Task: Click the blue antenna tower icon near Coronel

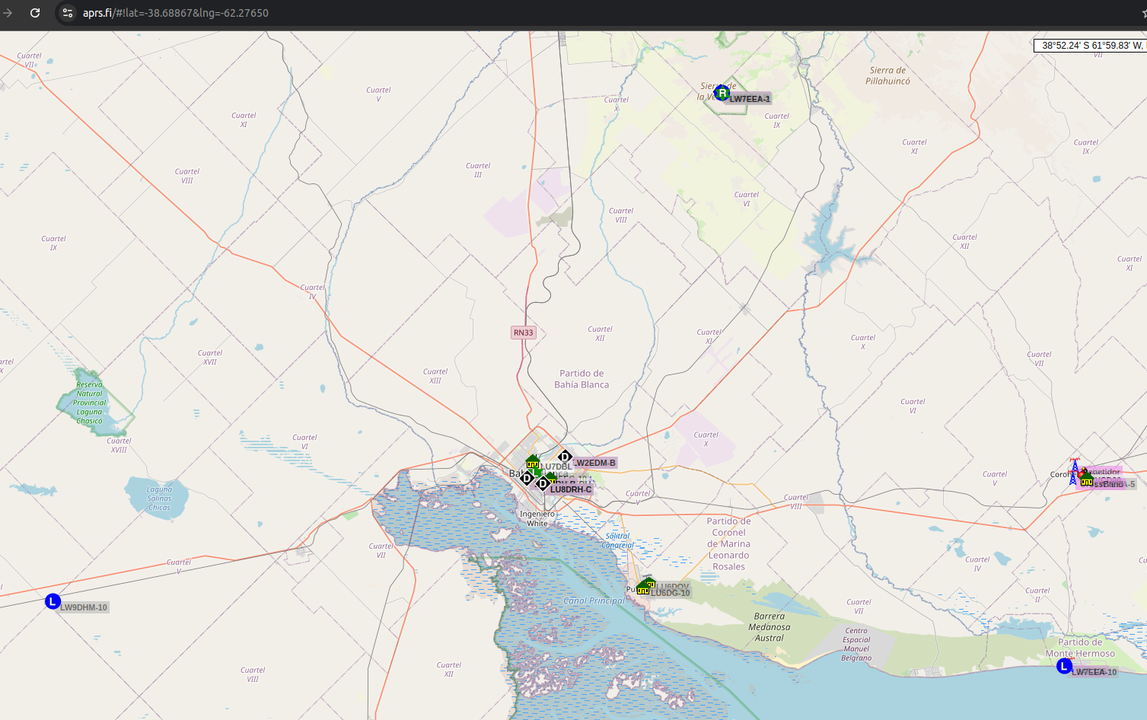Action: pos(1074,472)
